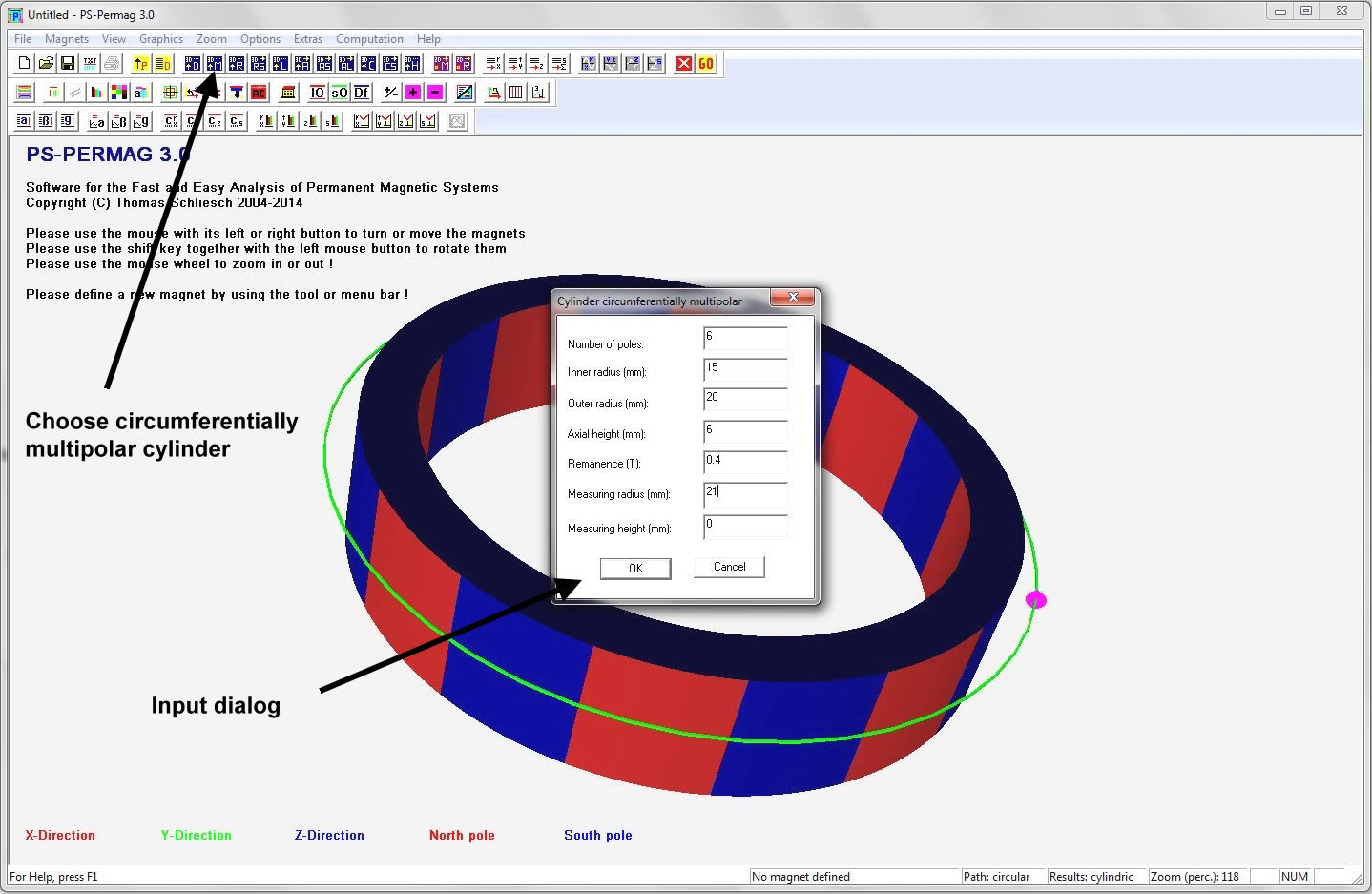Screen dimensions: 1372x894
Task: Click the Number of poles field
Action: coord(745,339)
